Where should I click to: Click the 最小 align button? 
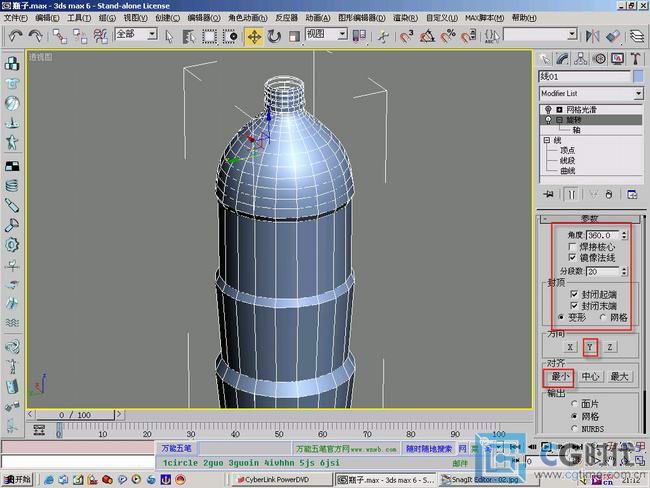point(560,376)
